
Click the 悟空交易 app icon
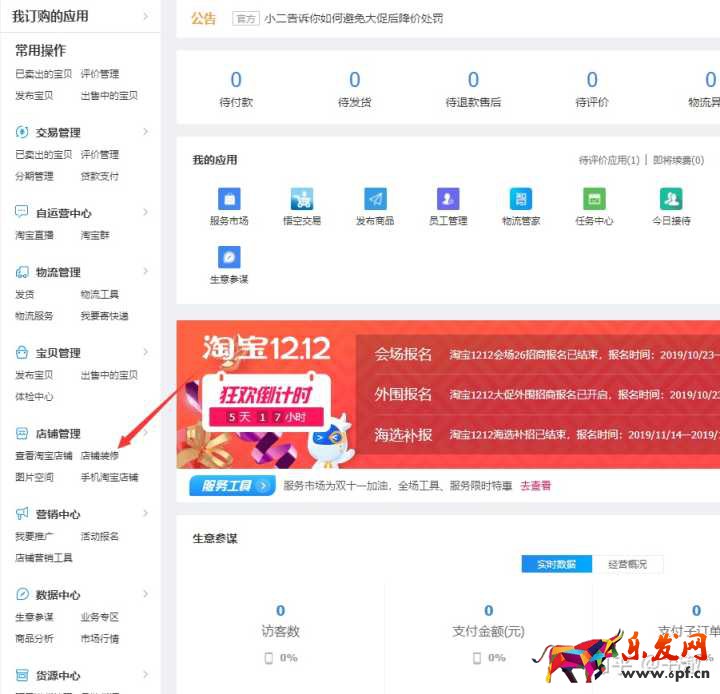(302, 199)
